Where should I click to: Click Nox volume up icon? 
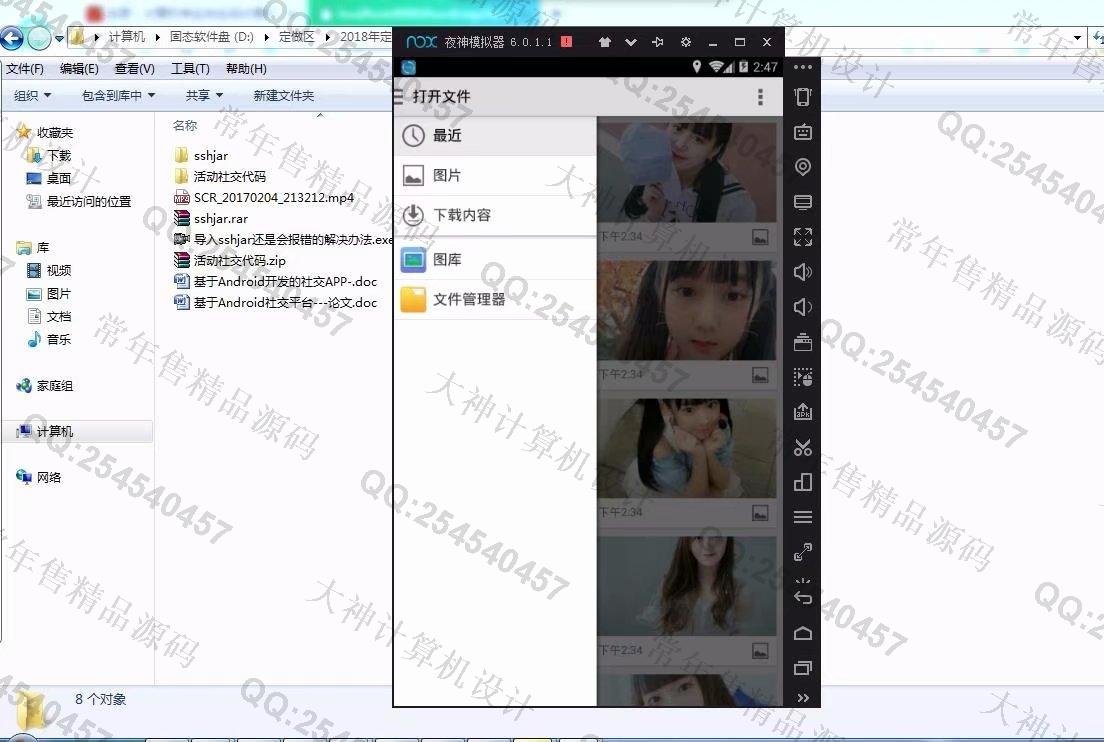[x=803, y=272]
